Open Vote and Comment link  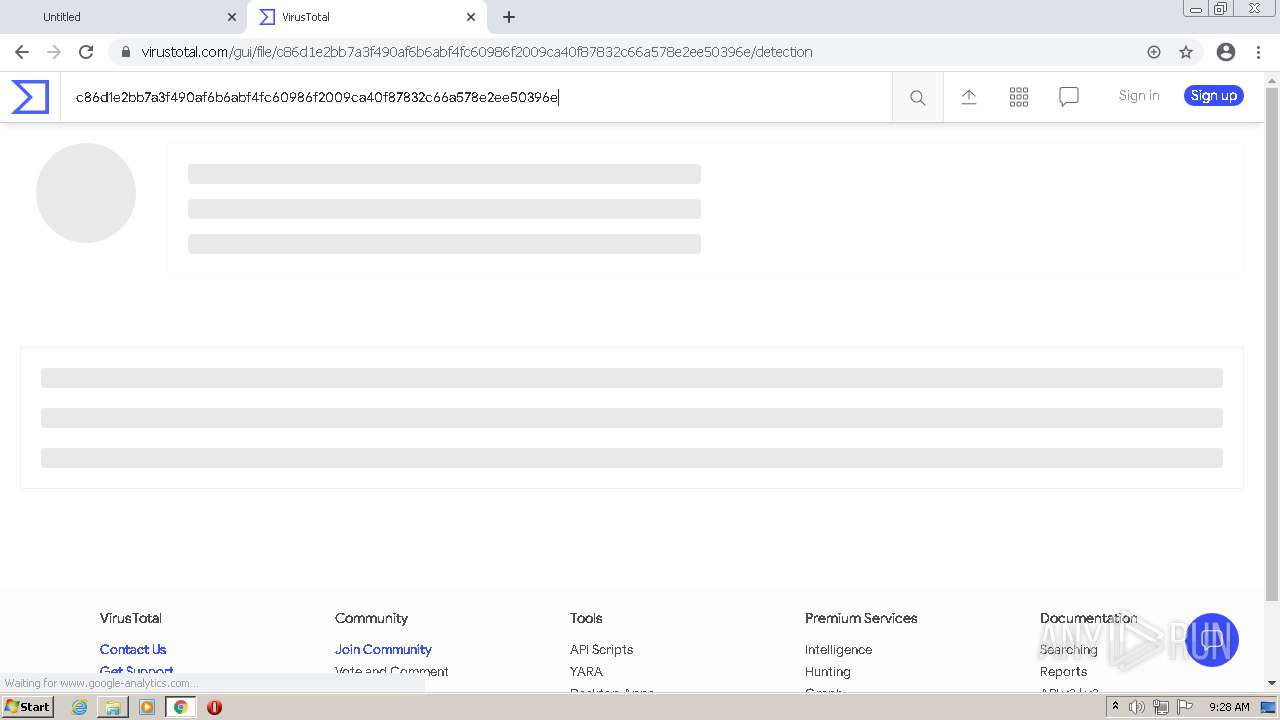[x=391, y=671]
